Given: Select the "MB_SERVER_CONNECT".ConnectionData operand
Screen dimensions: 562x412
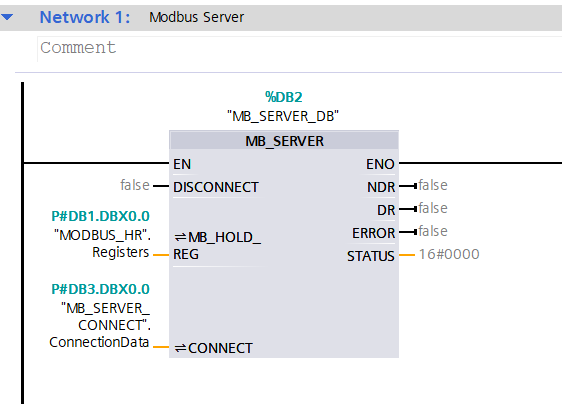Looking at the screenshot, I should tap(100, 325).
